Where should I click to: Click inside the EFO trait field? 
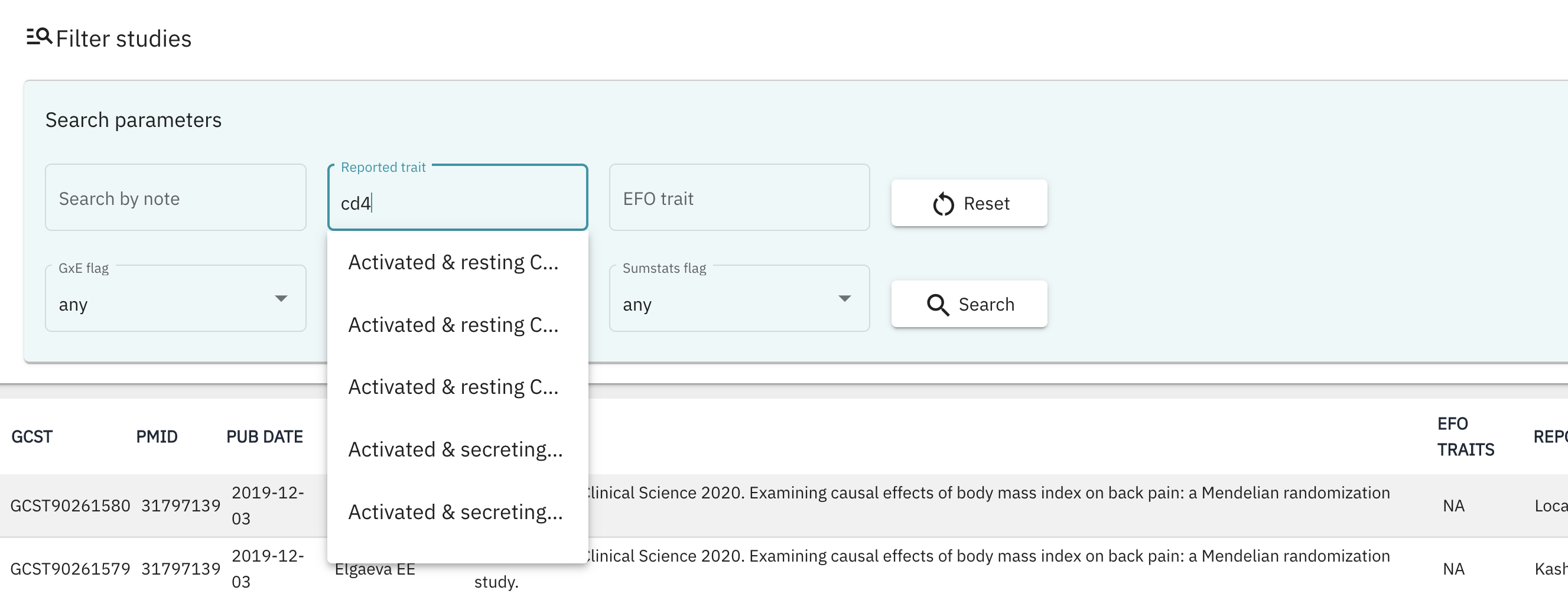[739, 198]
